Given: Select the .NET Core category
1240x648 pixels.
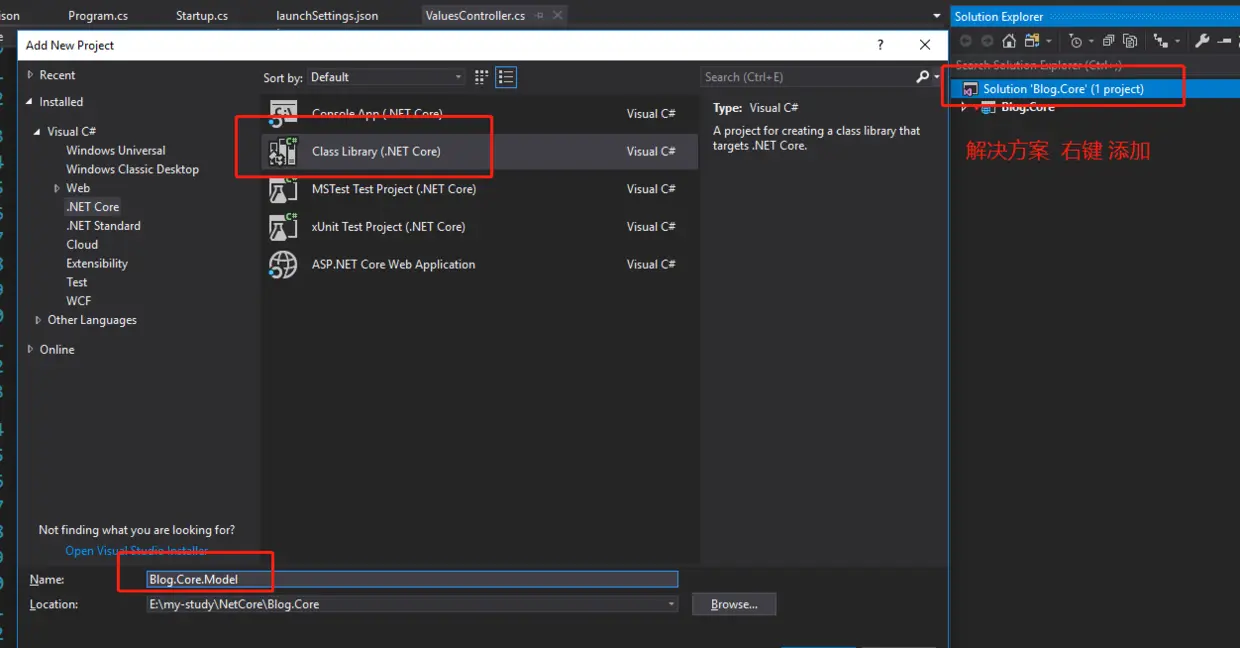Looking at the screenshot, I should tap(92, 207).
